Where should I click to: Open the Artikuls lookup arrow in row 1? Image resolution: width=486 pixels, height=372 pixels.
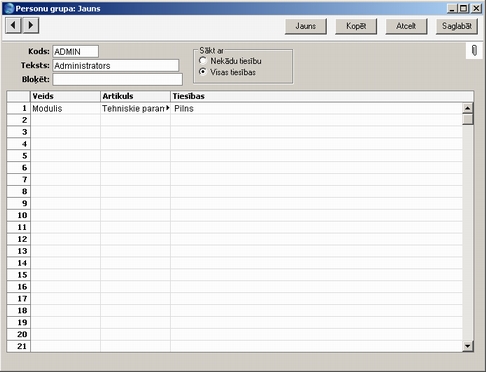168,108
